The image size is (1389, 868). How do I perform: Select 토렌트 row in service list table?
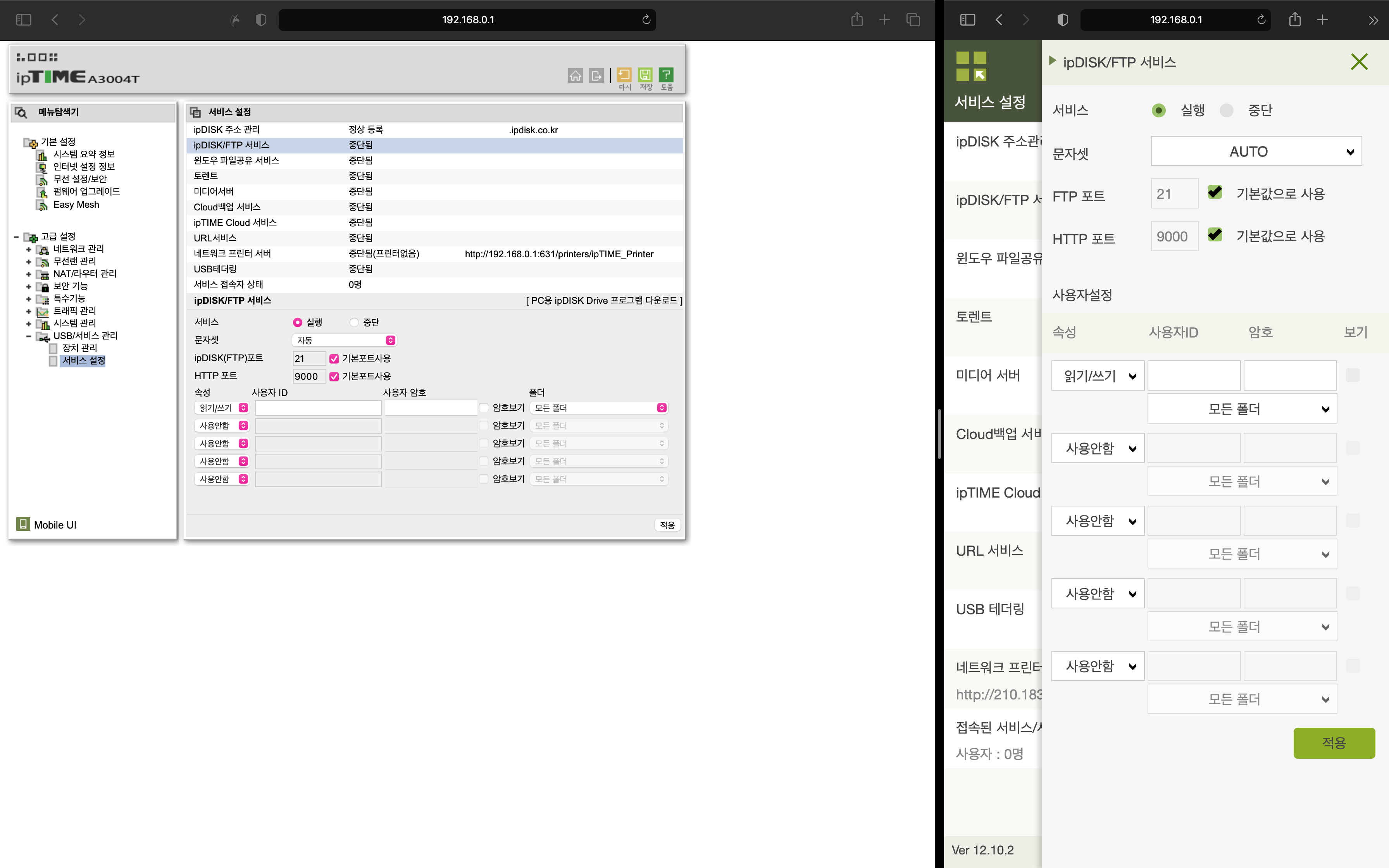(205, 176)
